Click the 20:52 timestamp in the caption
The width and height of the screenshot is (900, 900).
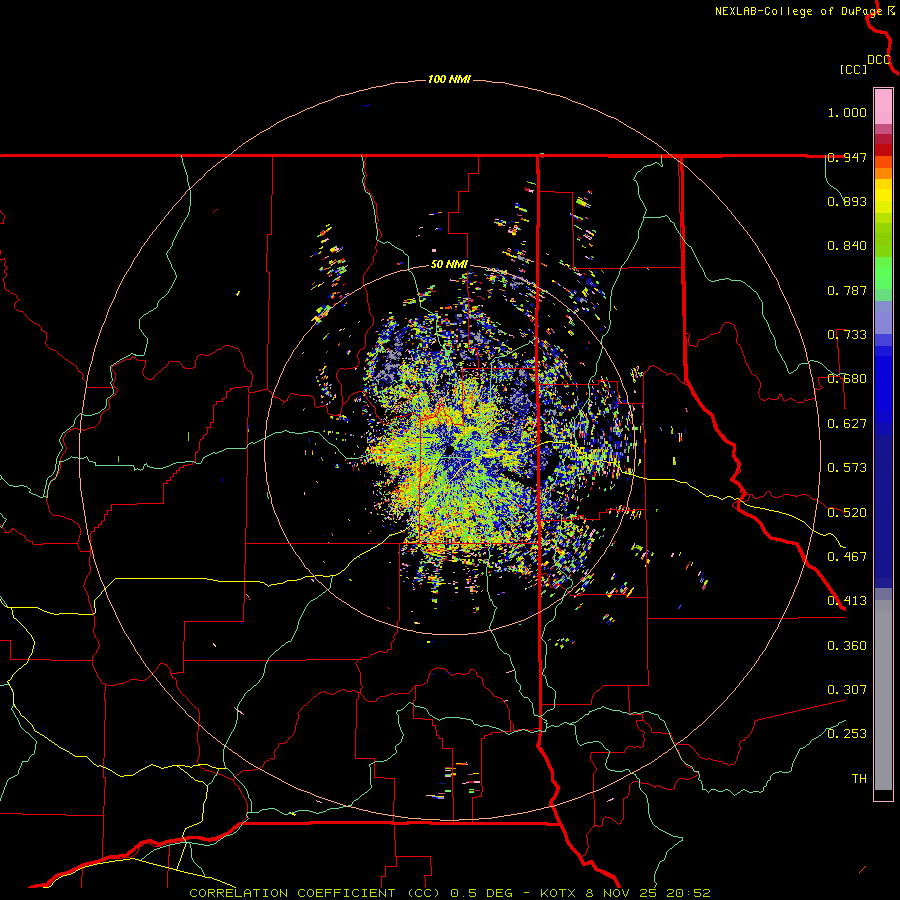[689, 893]
